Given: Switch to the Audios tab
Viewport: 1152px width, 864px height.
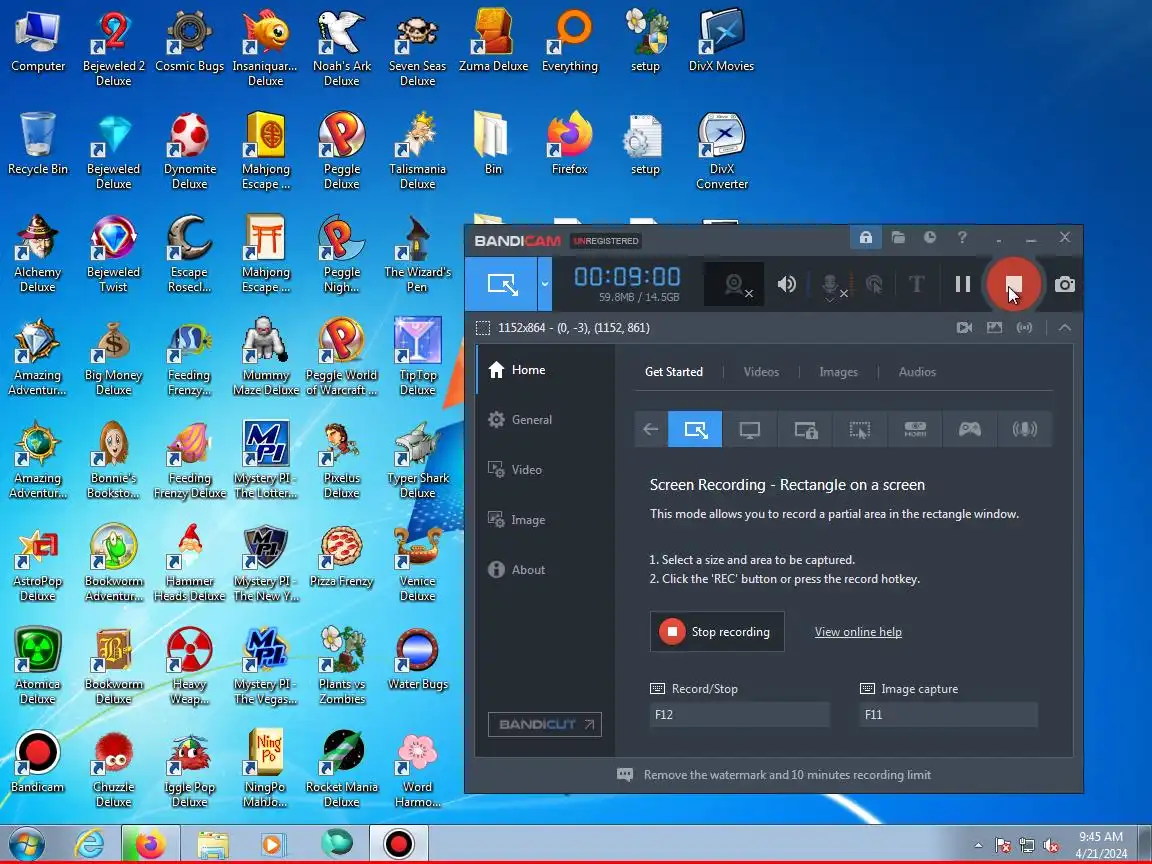Looking at the screenshot, I should [x=917, y=372].
